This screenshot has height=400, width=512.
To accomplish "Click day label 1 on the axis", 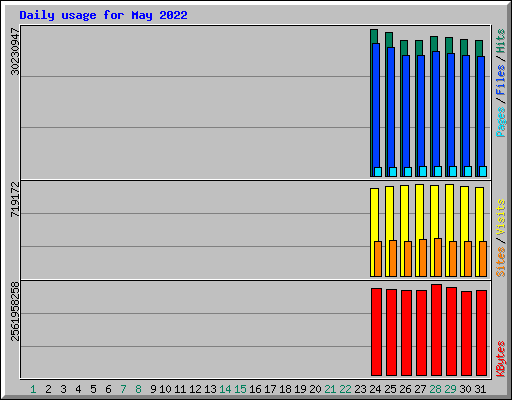I will tap(33, 389).
